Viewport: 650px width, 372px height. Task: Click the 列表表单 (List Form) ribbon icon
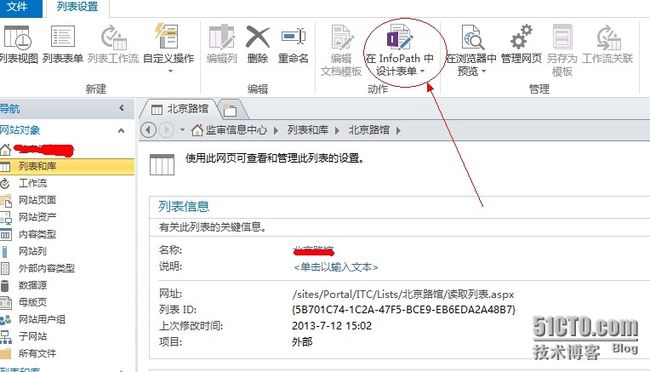click(63, 36)
